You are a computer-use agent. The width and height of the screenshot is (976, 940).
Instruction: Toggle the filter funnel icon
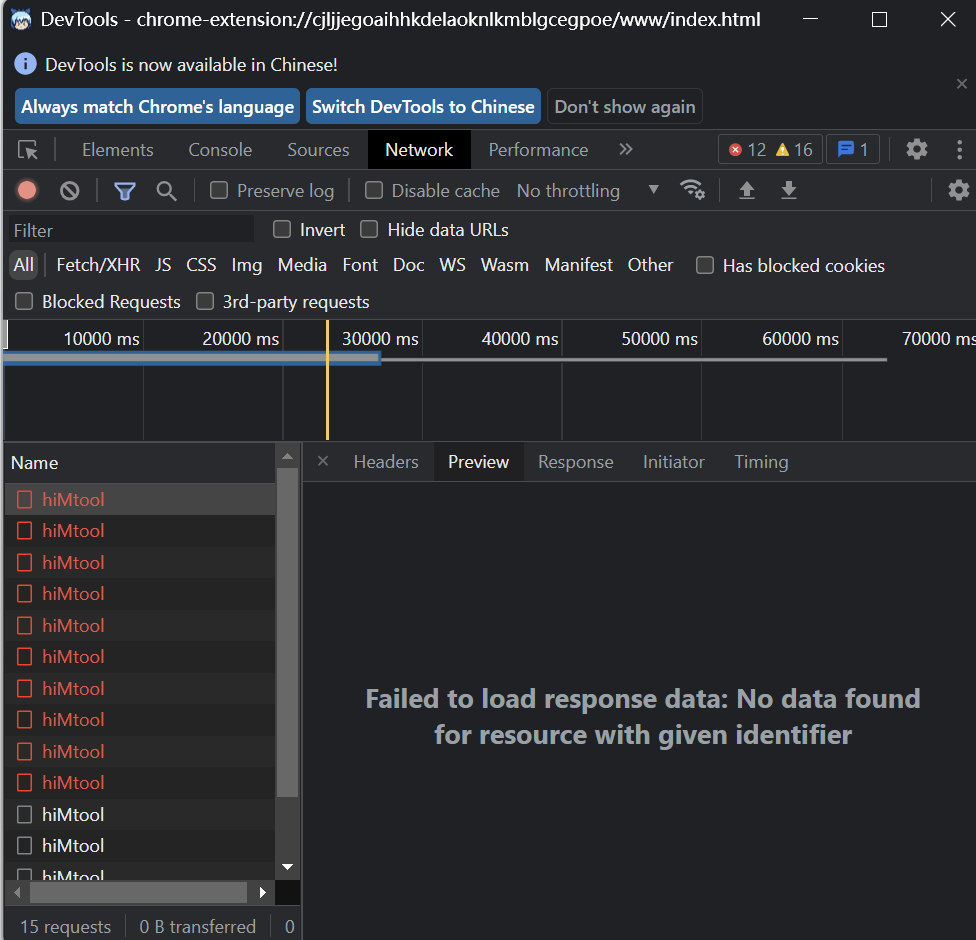[x=124, y=190]
